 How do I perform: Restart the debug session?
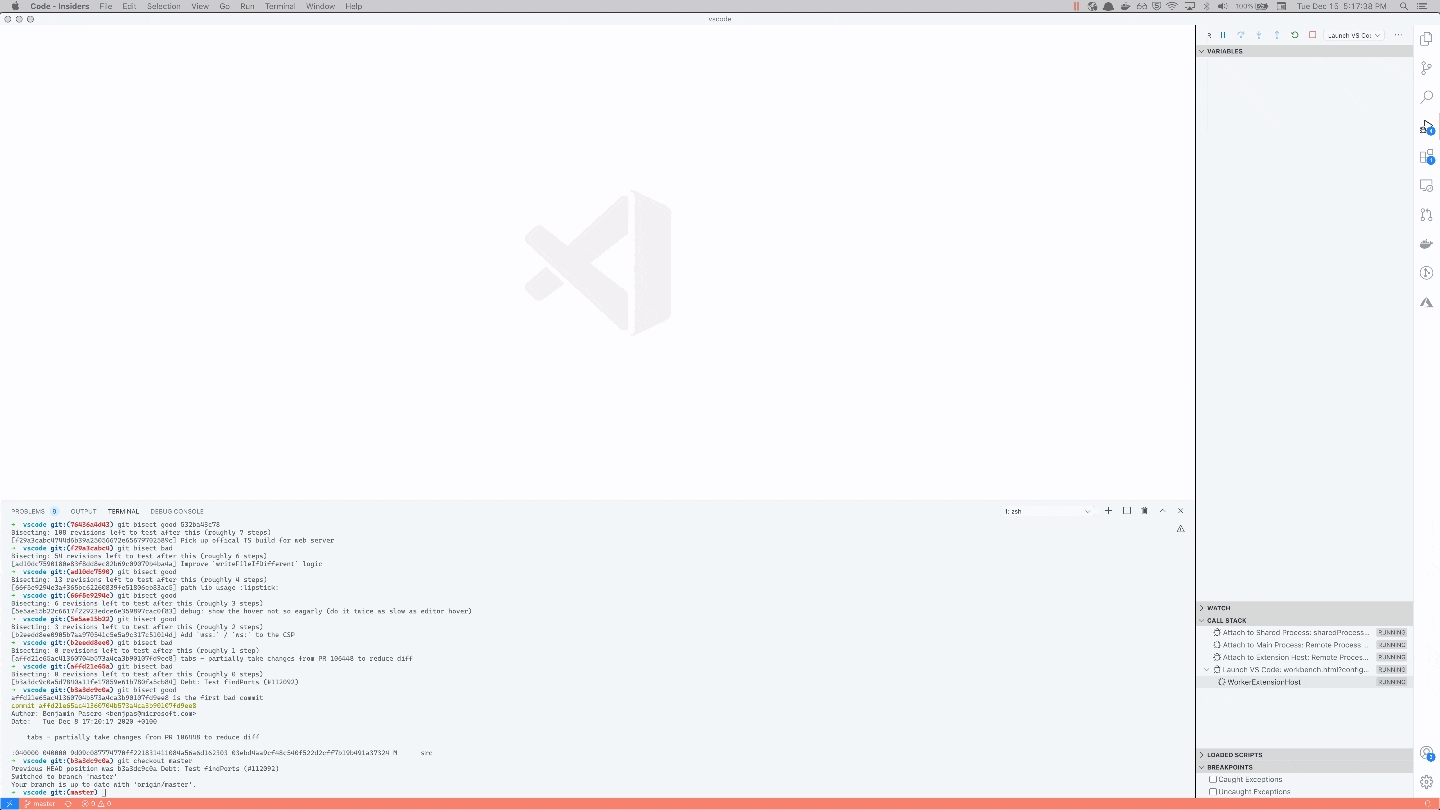1293,34
